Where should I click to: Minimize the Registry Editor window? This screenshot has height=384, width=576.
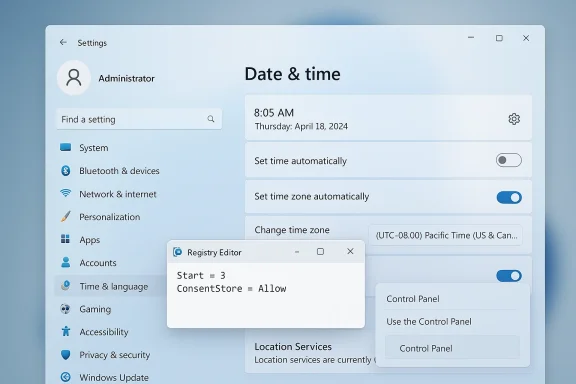297,252
